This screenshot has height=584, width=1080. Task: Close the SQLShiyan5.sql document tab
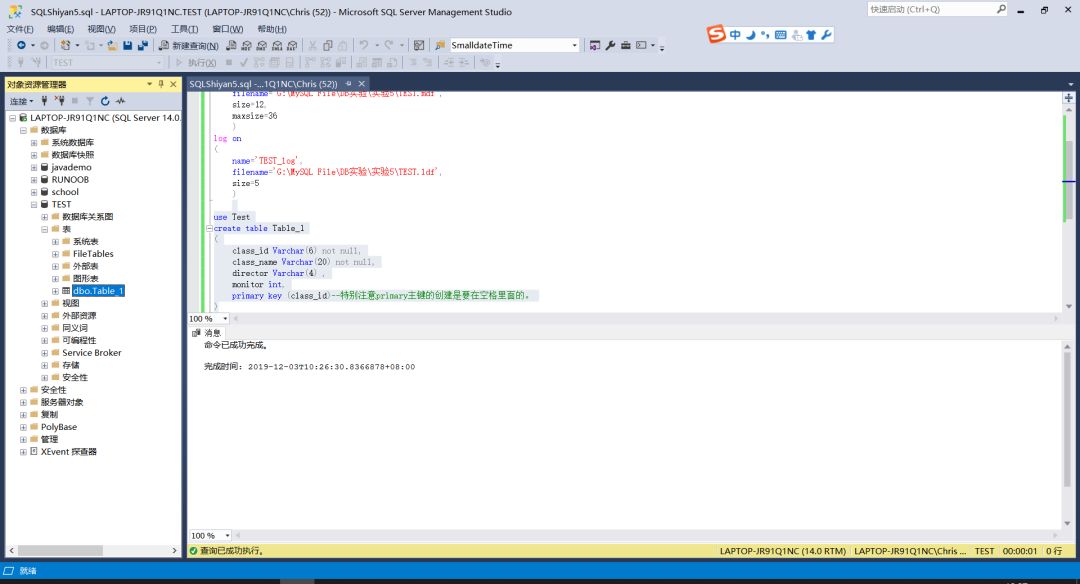(x=362, y=84)
